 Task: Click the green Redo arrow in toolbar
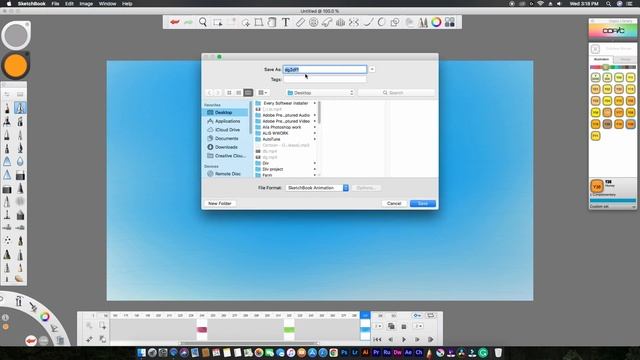coord(188,22)
